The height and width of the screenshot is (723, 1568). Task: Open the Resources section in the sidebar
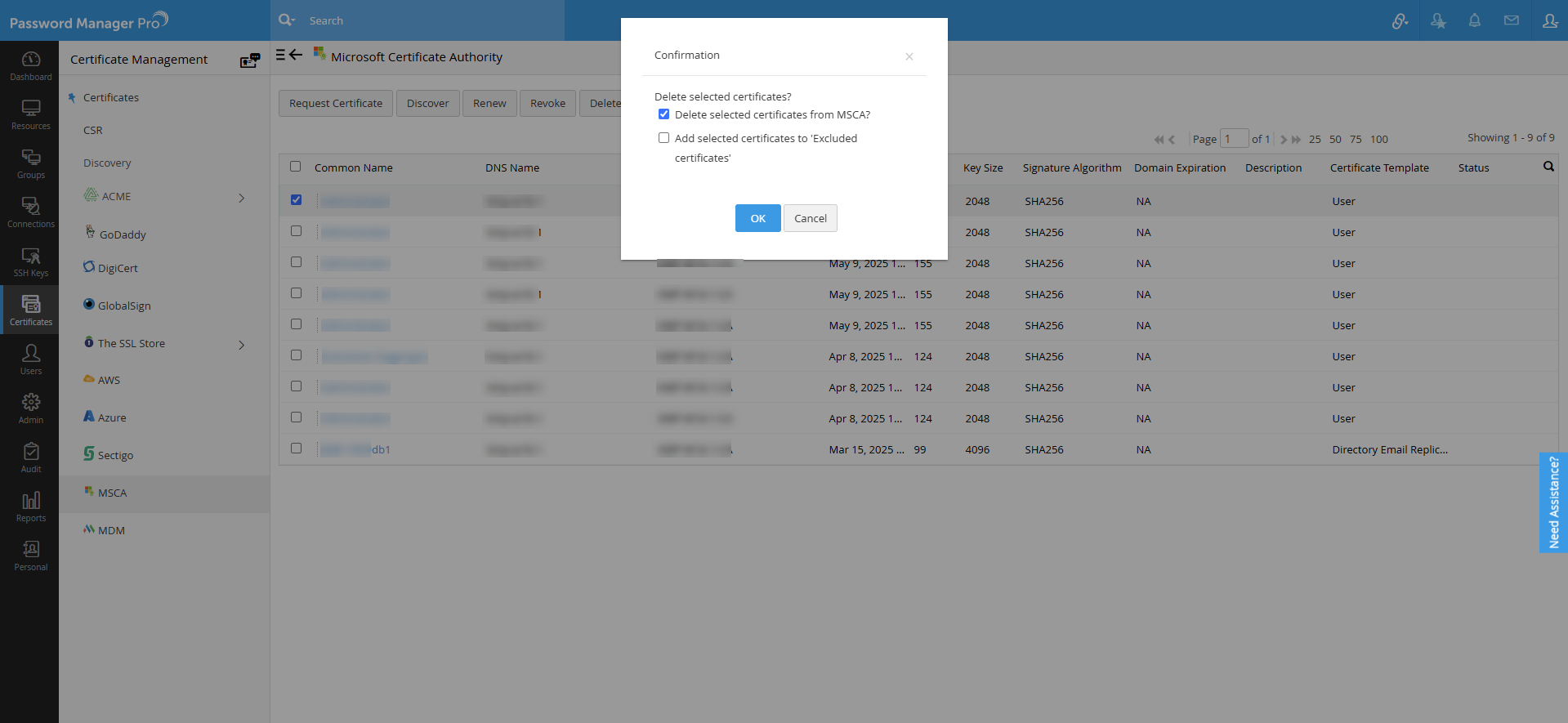coord(30,114)
